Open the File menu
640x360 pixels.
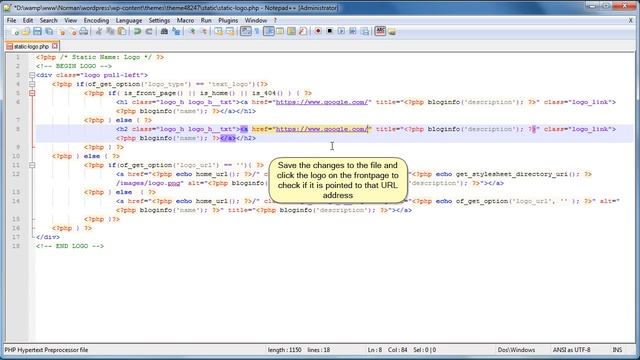[x=11, y=20]
